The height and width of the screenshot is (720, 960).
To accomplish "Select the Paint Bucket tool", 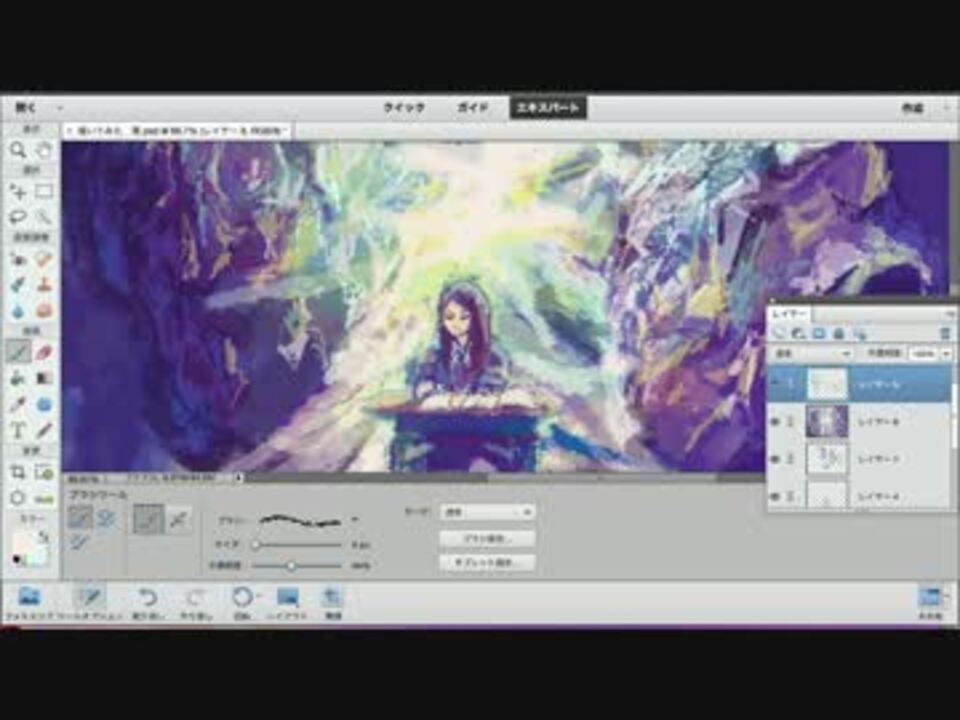I will pyautogui.click(x=18, y=378).
